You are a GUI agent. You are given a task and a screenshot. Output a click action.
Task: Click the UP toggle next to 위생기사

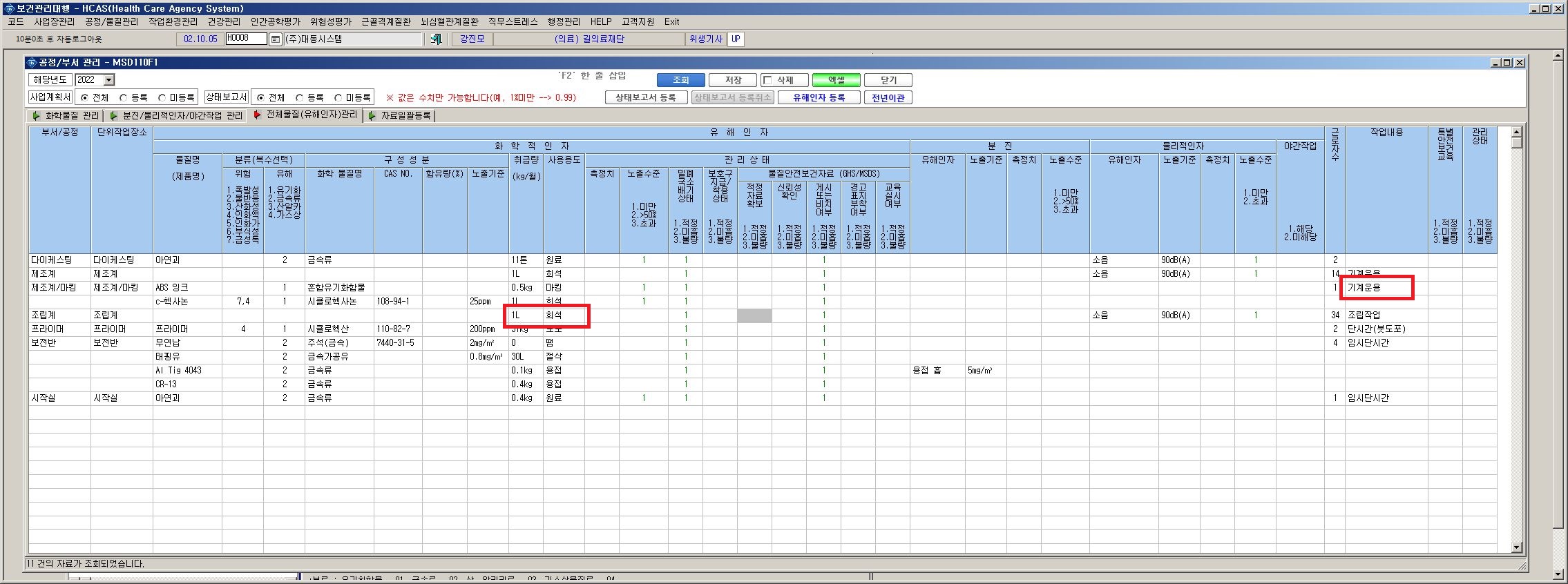(736, 39)
